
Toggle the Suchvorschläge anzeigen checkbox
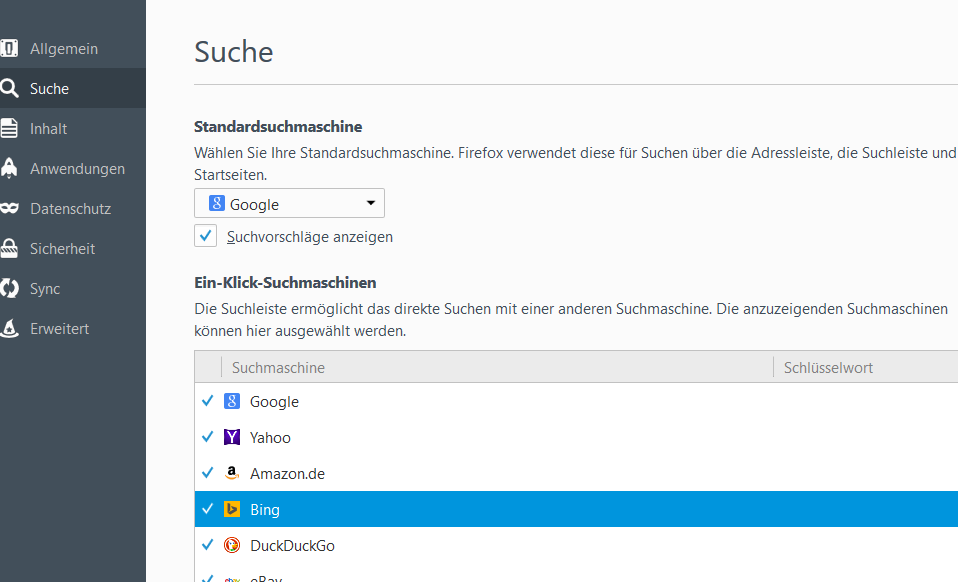(x=206, y=236)
